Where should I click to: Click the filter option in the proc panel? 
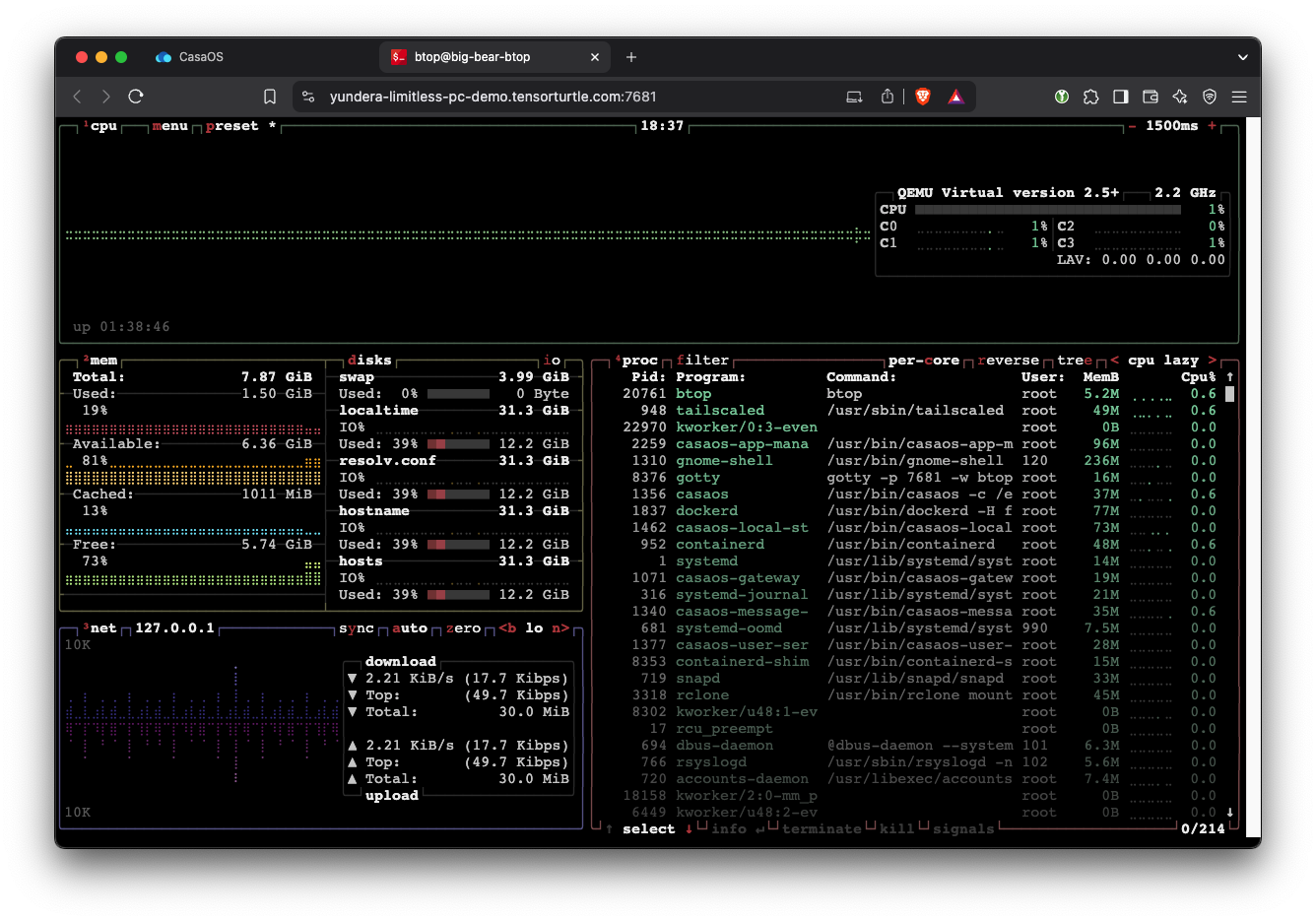coord(702,361)
